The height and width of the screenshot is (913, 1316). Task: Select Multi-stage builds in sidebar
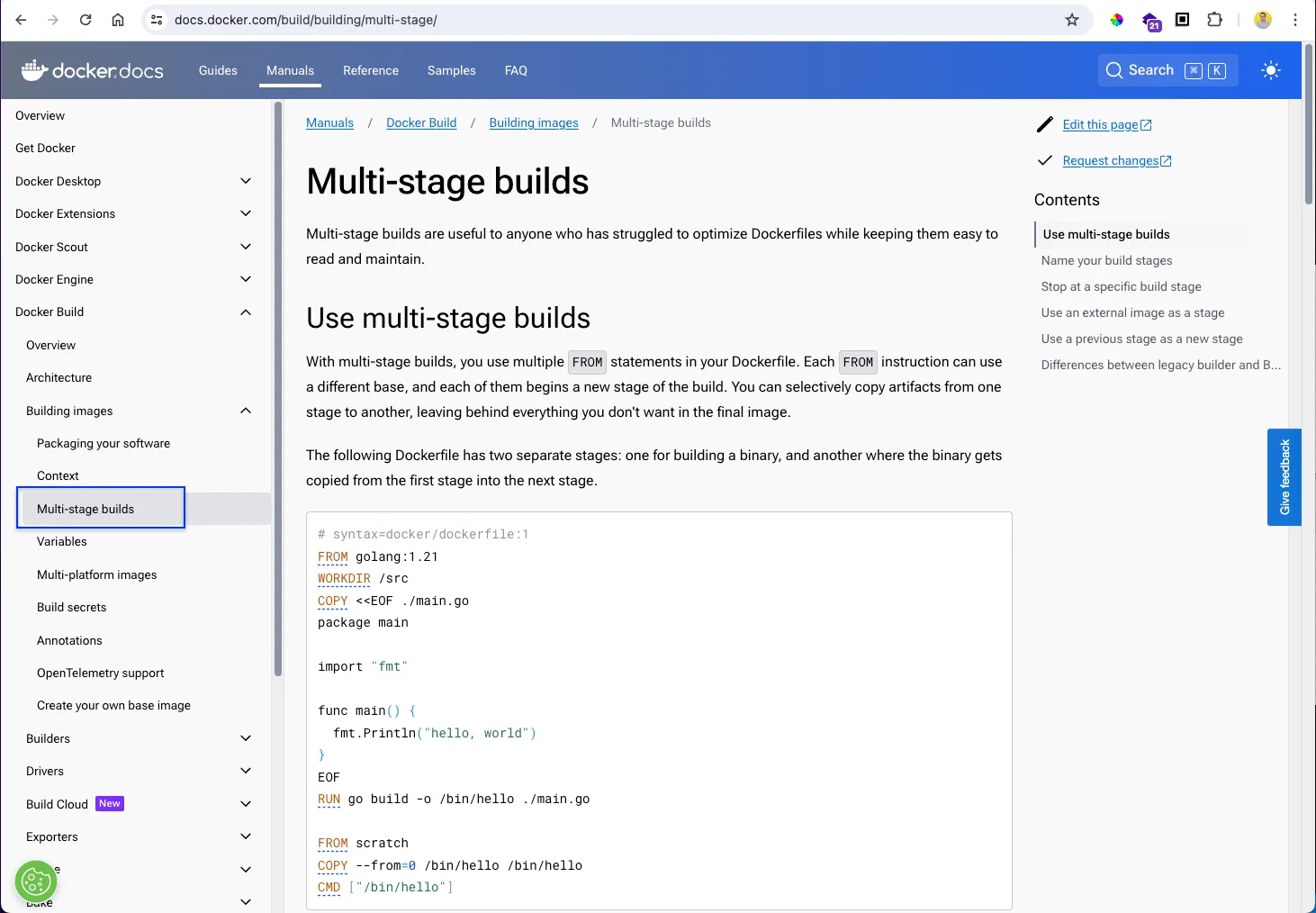86,509
